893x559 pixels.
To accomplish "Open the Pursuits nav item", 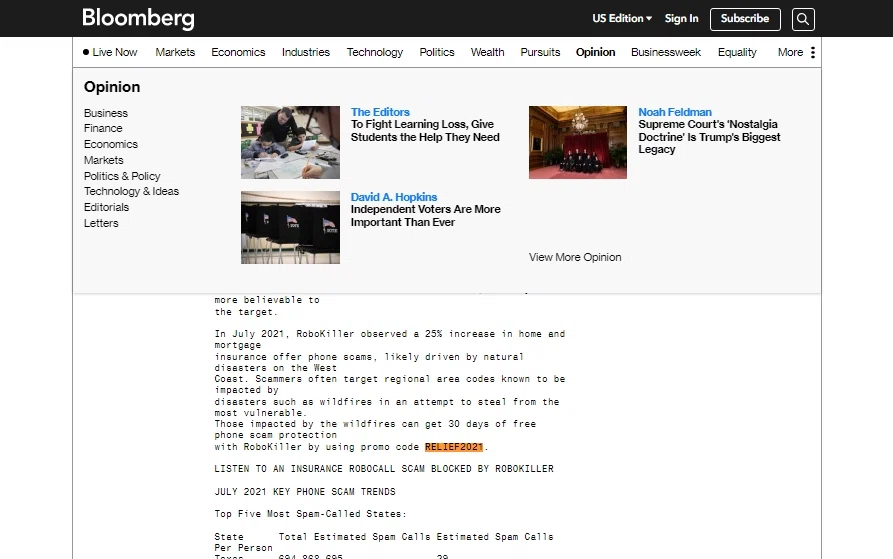I will tap(540, 52).
